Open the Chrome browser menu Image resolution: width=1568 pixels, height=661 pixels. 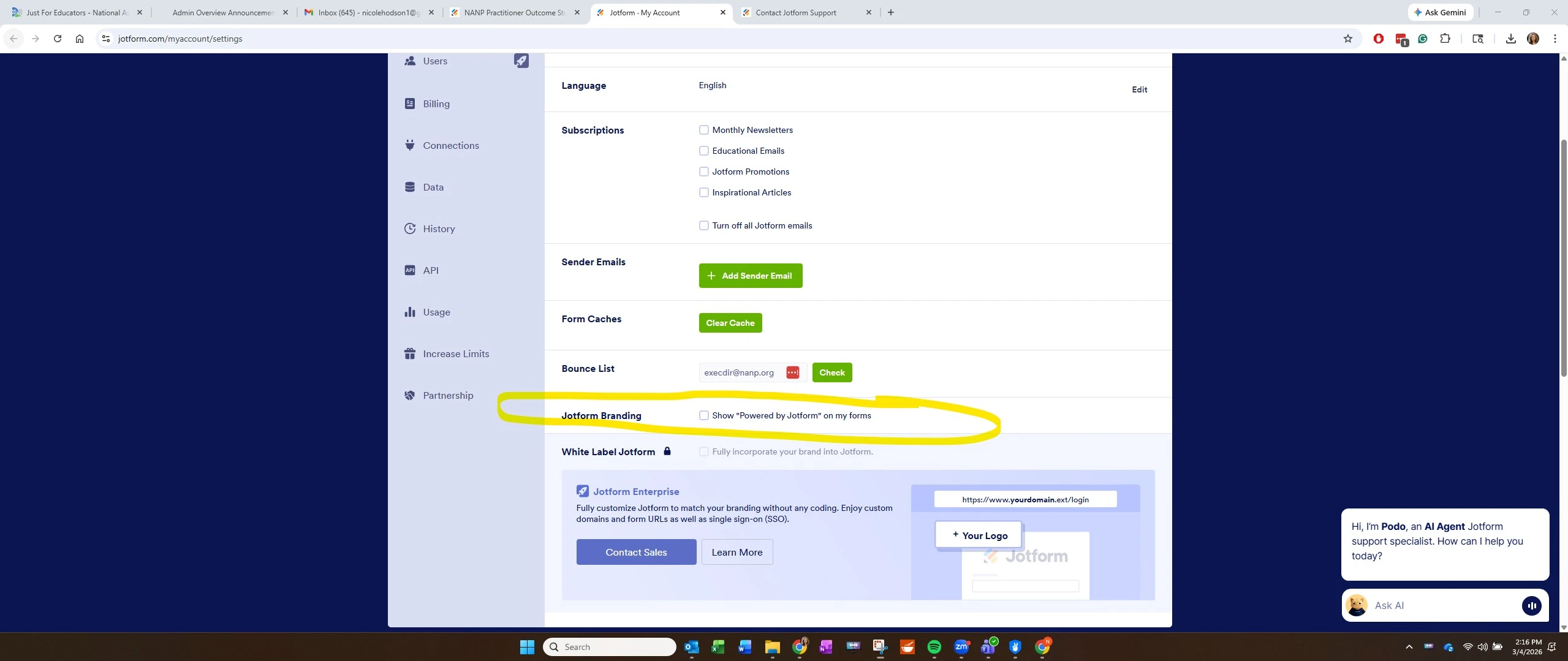point(1555,38)
